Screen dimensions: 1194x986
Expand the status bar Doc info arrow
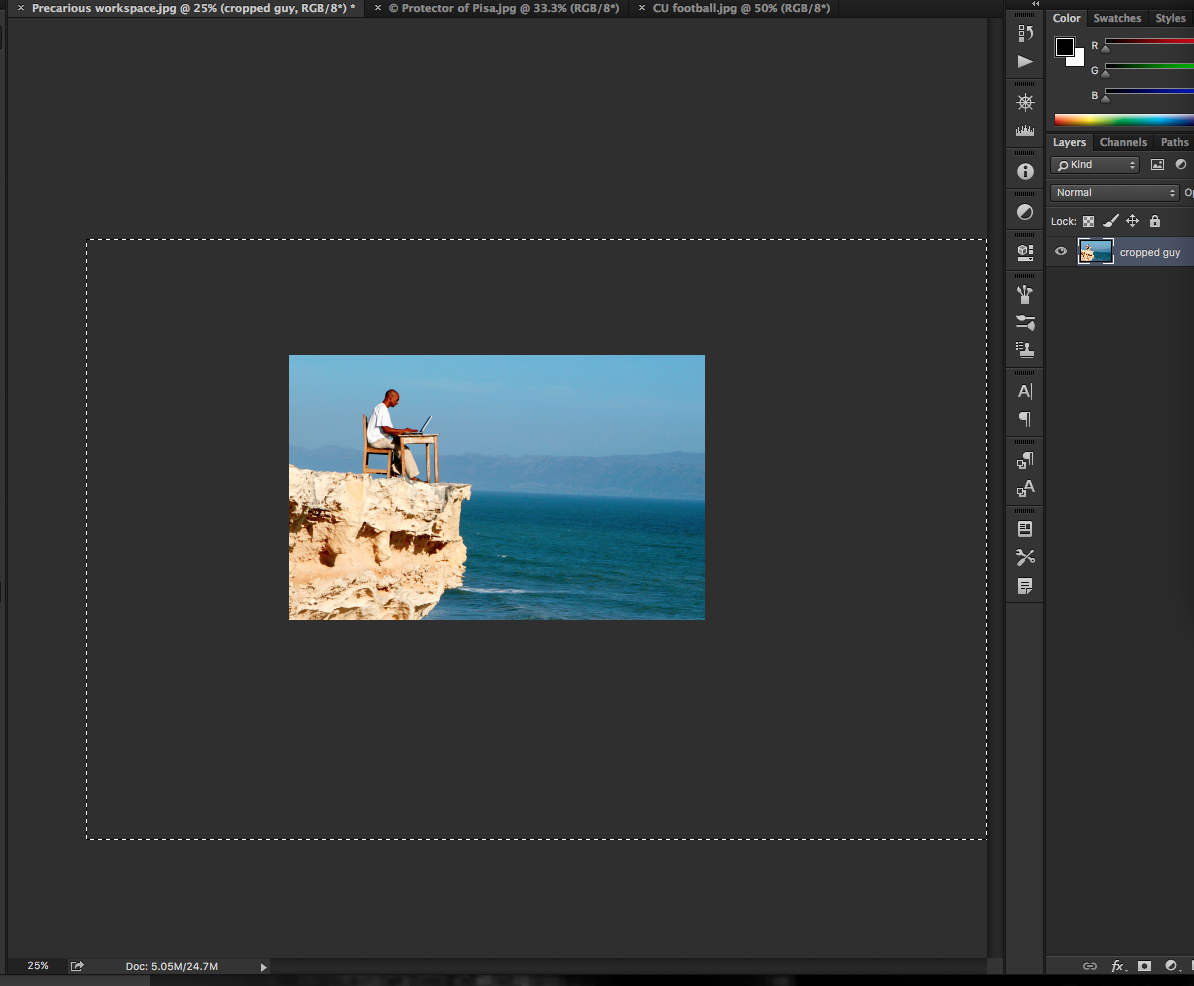pos(264,967)
